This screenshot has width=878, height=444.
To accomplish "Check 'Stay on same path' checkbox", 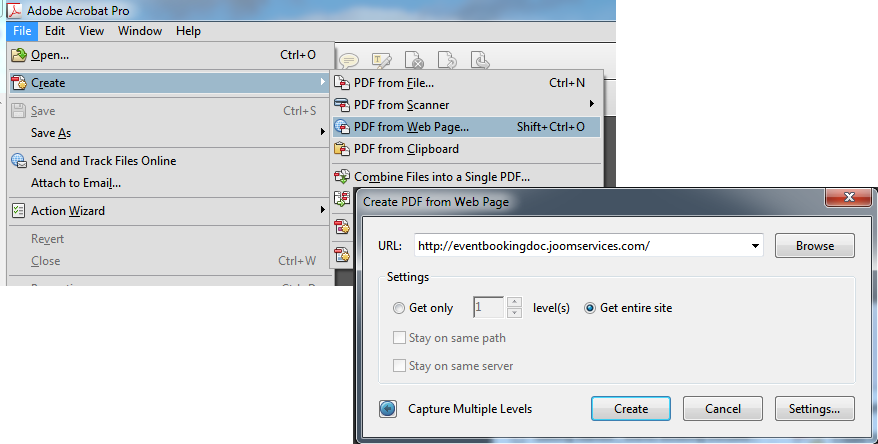I will (400, 338).
